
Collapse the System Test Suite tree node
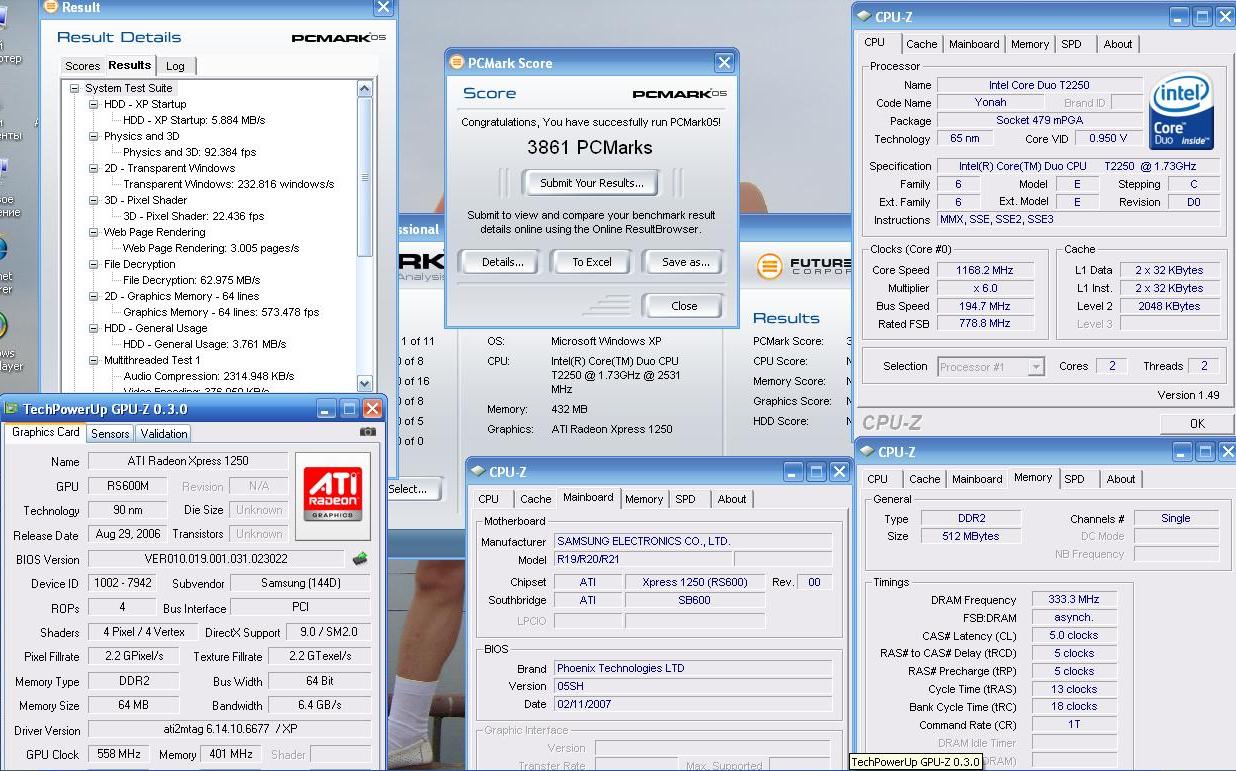coord(74,88)
